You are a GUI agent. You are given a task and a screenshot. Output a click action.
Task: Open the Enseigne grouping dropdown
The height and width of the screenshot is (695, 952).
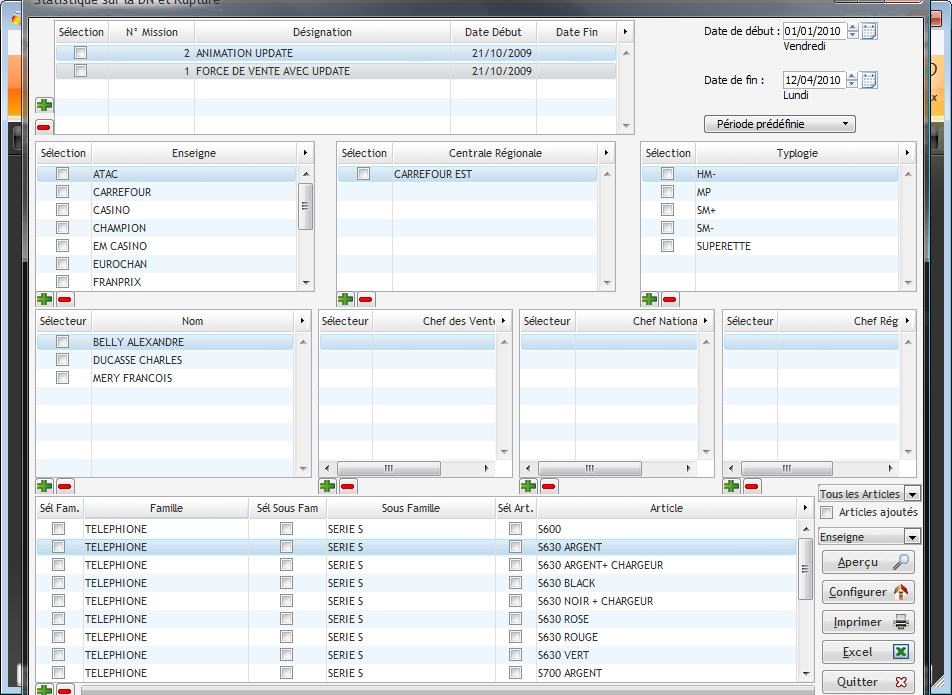pos(911,537)
